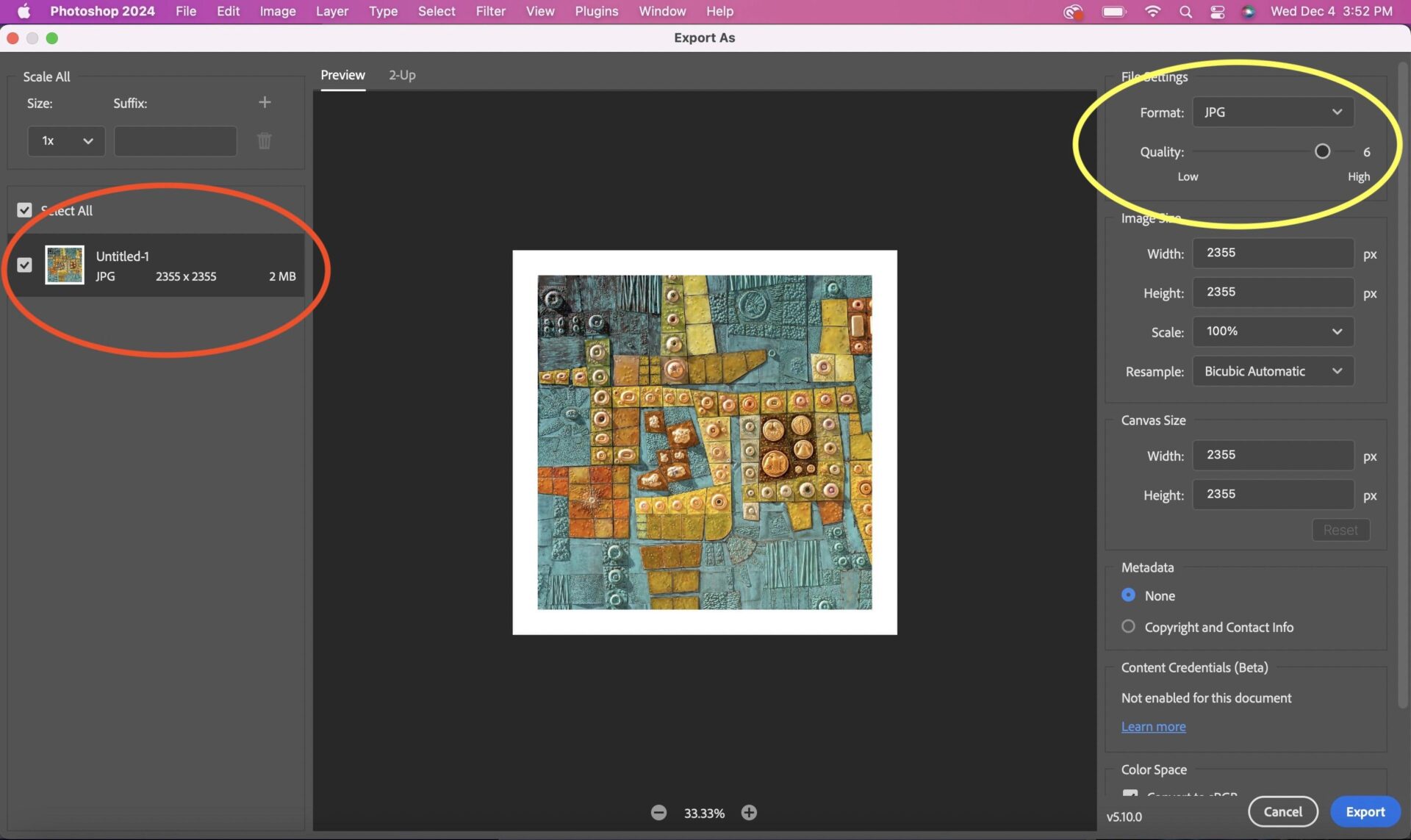Open Spotlight search in menu bar
This screenshot has width=1411, height=840.
tap(1185, 11)
